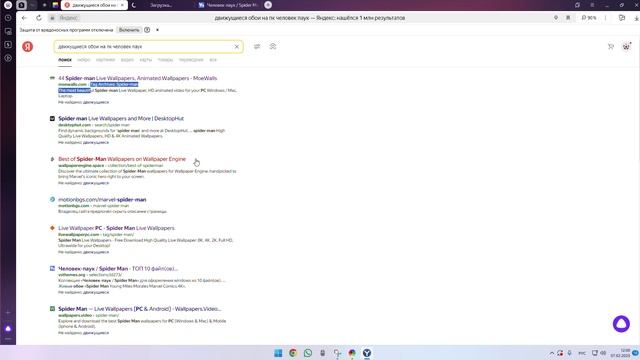
Task: Click the wallpaperengine.space green URL text
Action: (x=81, y=166)
